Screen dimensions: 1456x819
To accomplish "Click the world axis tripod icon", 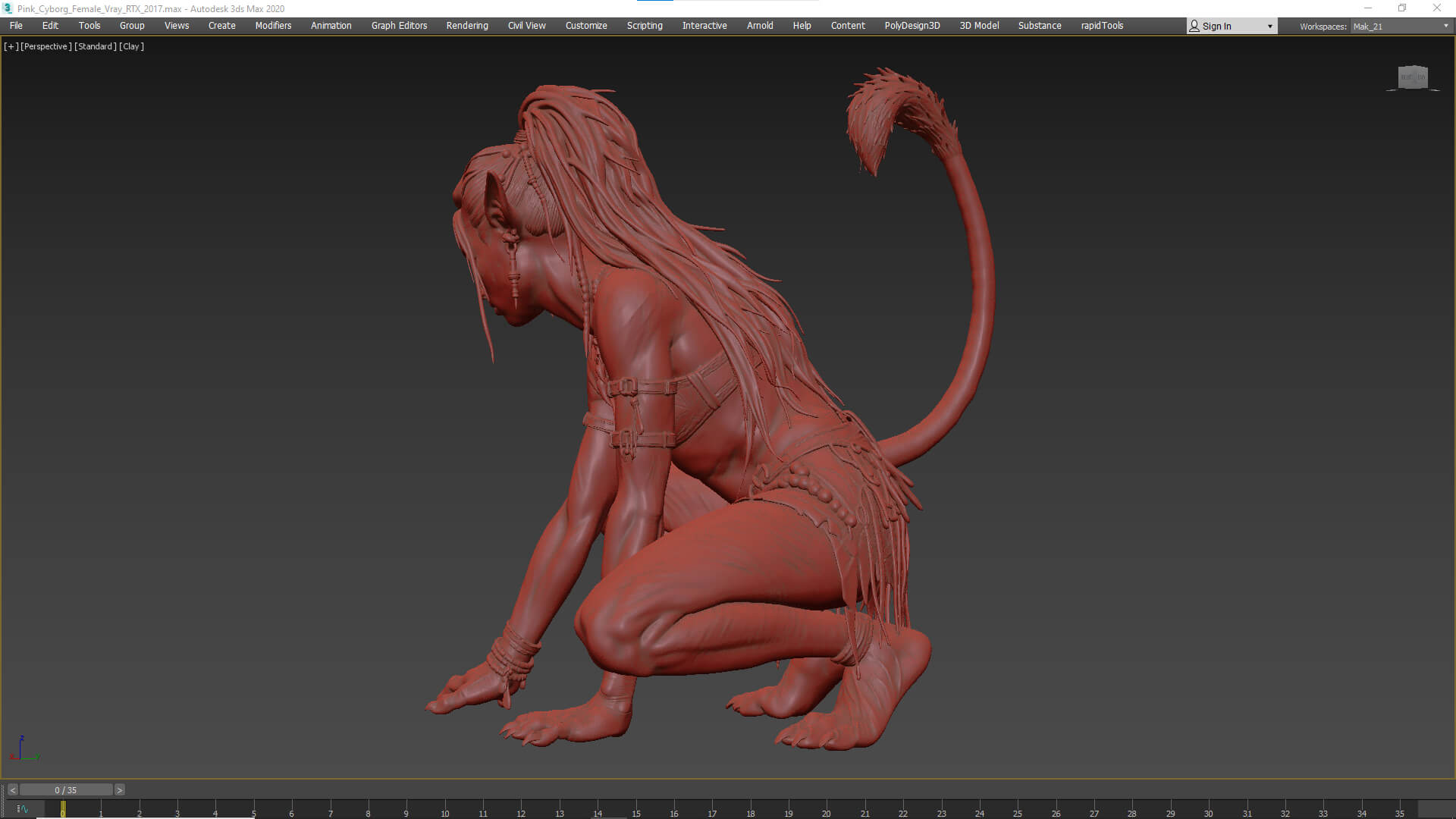I will point(25,749).
